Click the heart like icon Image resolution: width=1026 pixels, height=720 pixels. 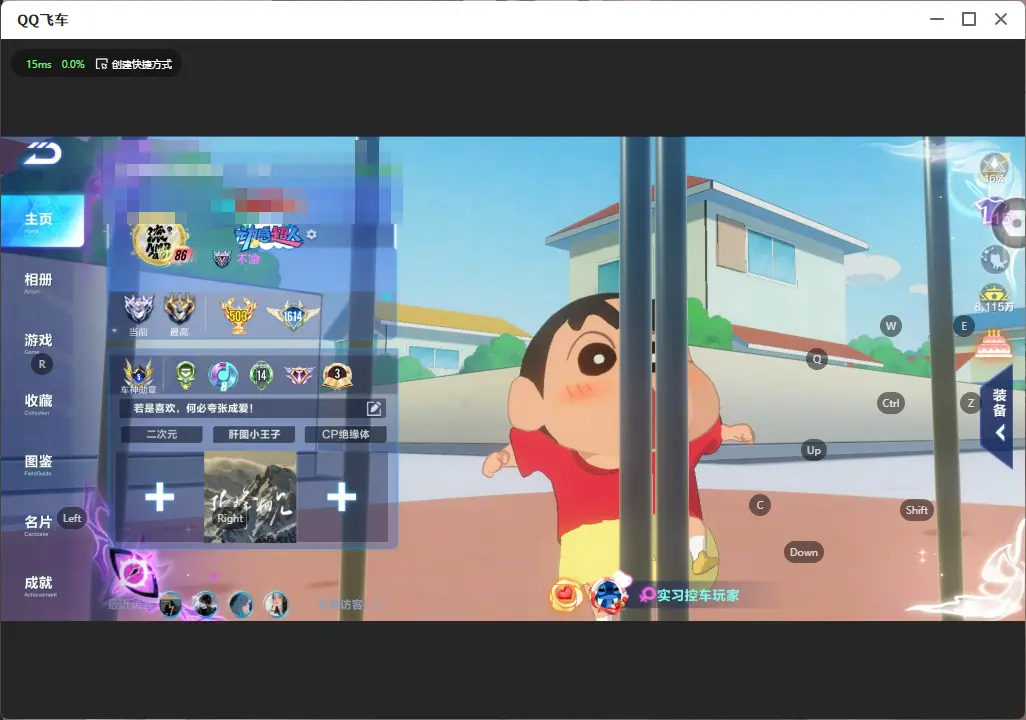565,596
